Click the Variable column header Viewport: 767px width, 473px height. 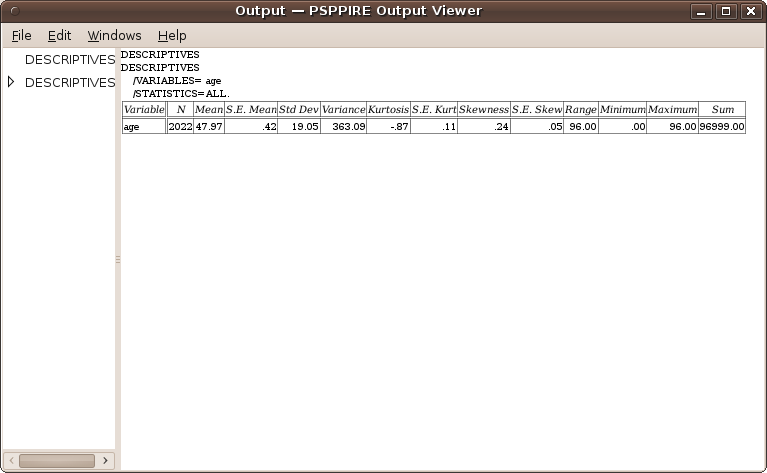144,110
